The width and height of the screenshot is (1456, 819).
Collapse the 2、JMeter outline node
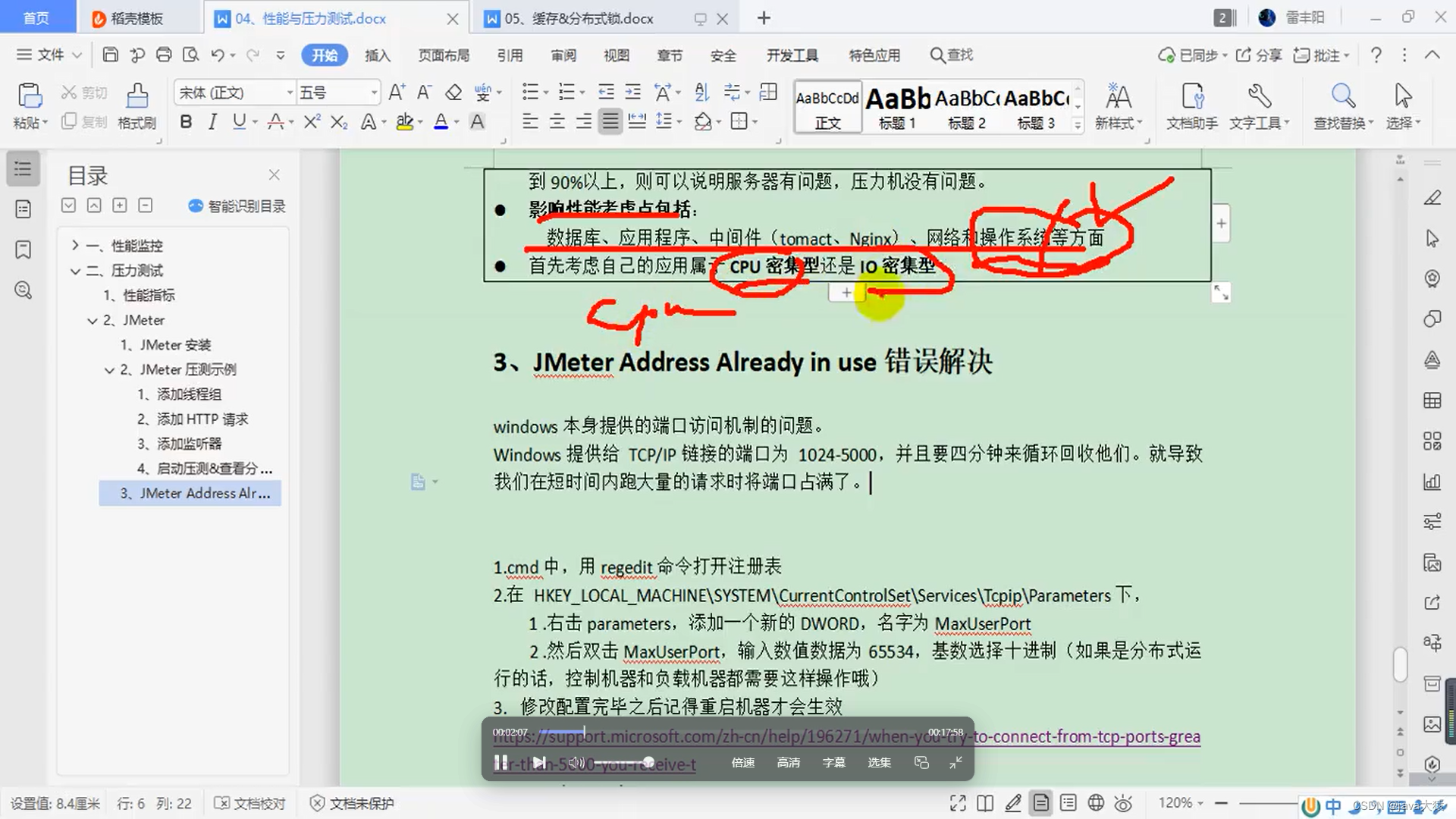pos(92,320)
